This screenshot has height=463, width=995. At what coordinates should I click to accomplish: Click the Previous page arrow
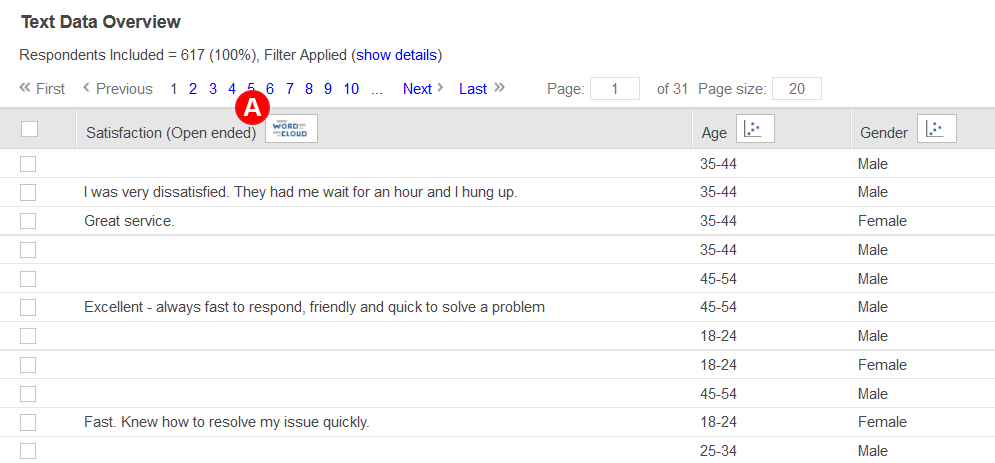pyautogui.click(x=86, y=88)
